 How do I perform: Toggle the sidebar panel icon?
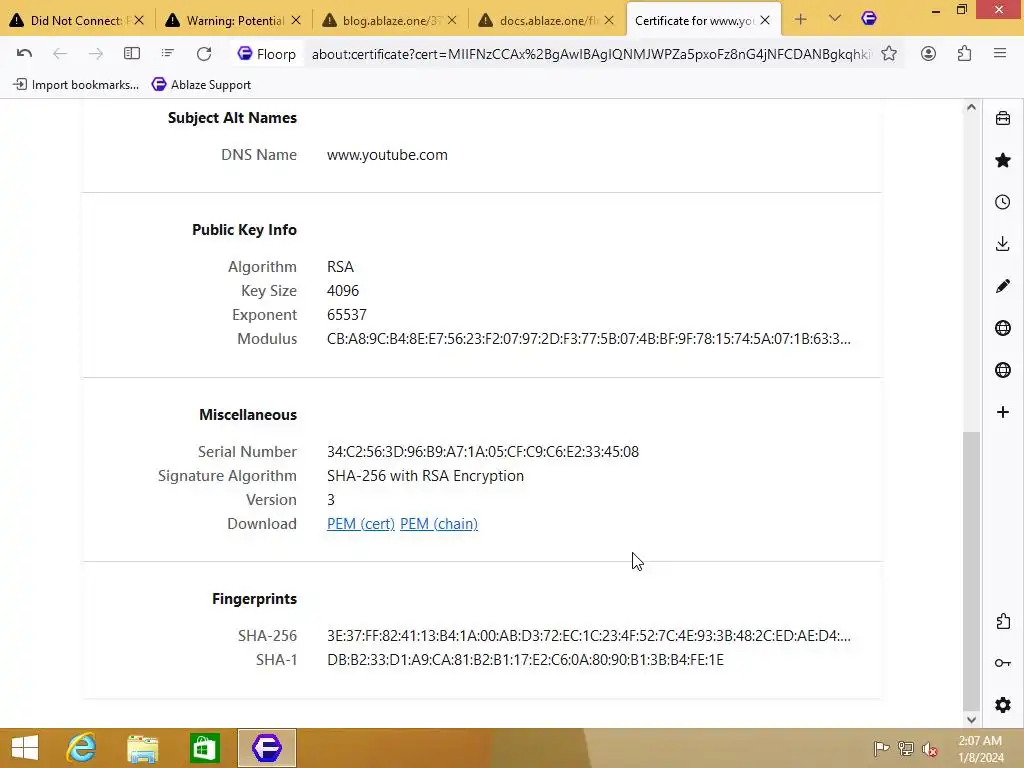(132, 54)
